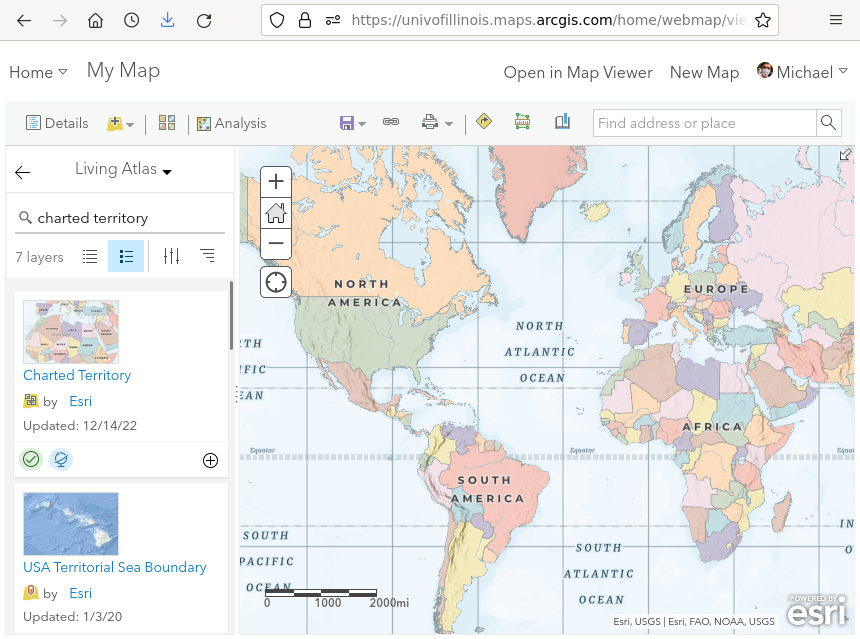This screenshot has width=860, height=639.
Task: Click Open in Map Viewer link
Action: [578, 72]
